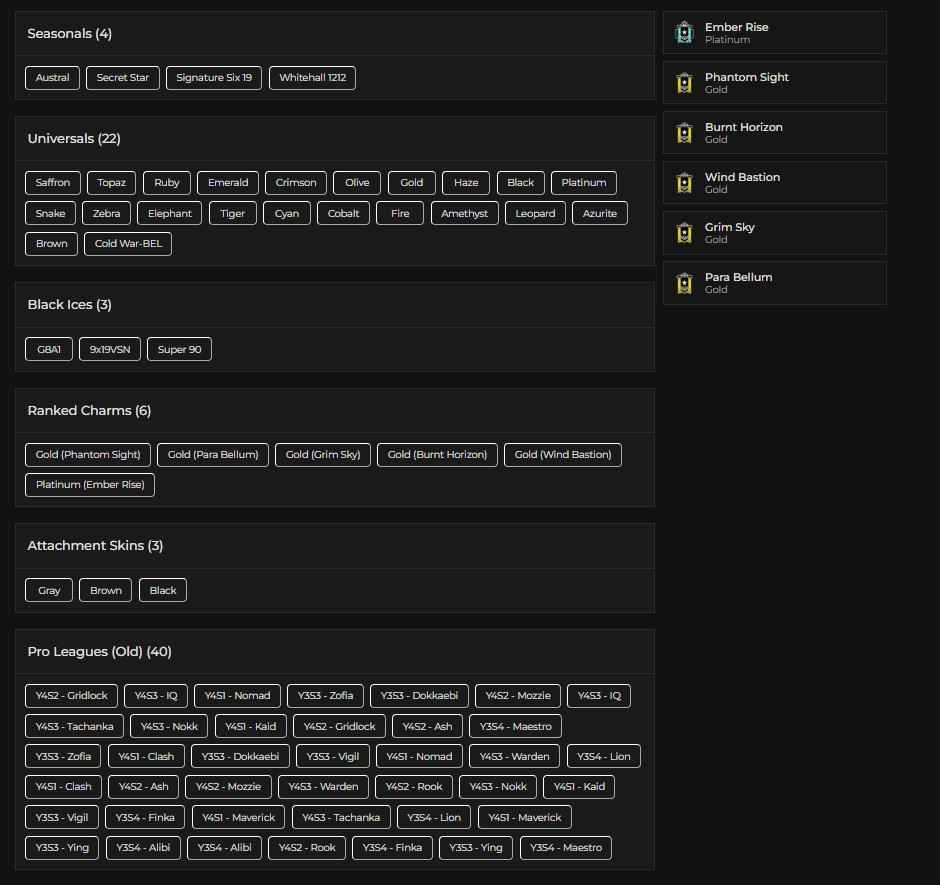The image size is (940, 885).
Task: Select the Brown attachment skin swatch
Action: (105, 590)
